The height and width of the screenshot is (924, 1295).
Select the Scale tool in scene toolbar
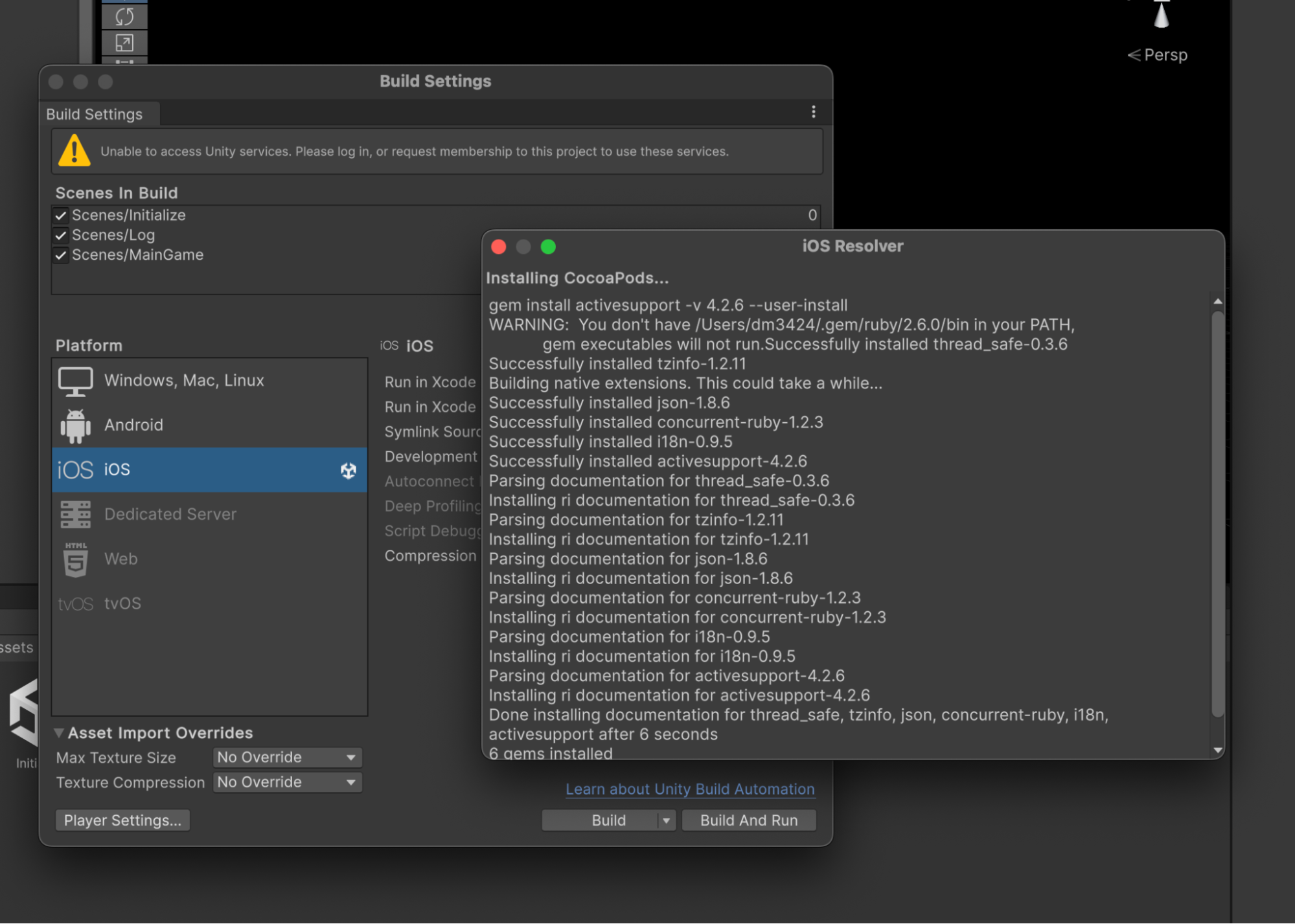coord(124,43)
